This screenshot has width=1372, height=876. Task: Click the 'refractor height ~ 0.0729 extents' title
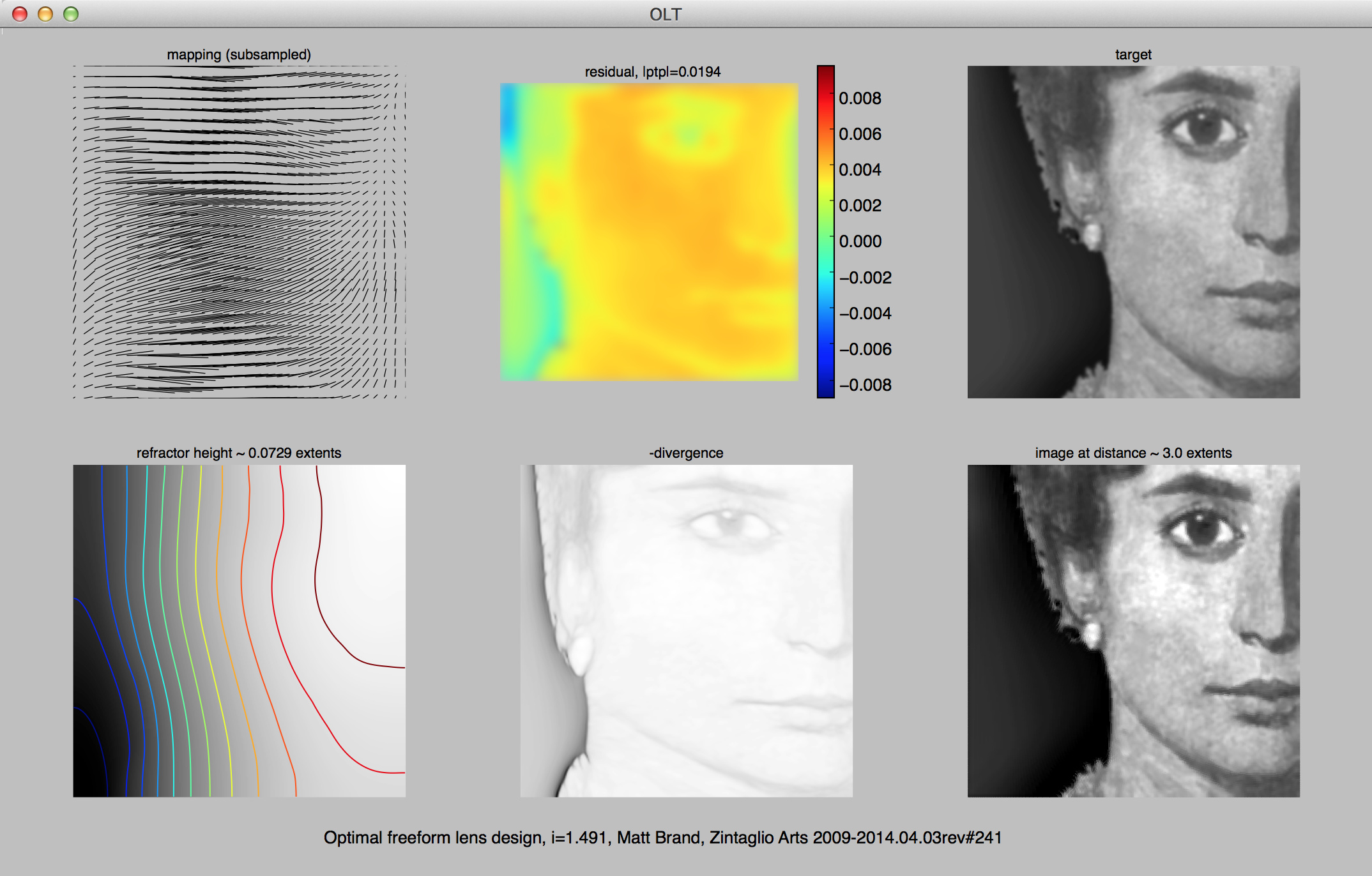tap(239, 453)
